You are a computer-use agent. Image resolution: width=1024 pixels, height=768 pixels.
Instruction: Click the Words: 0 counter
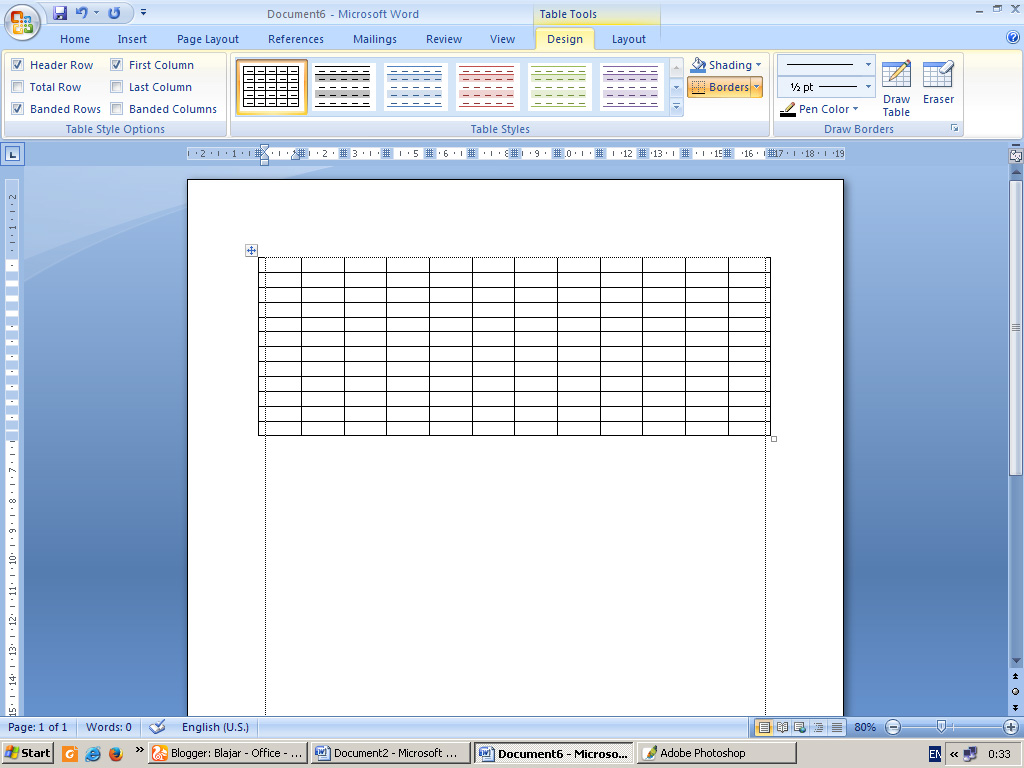coord(107,727)
